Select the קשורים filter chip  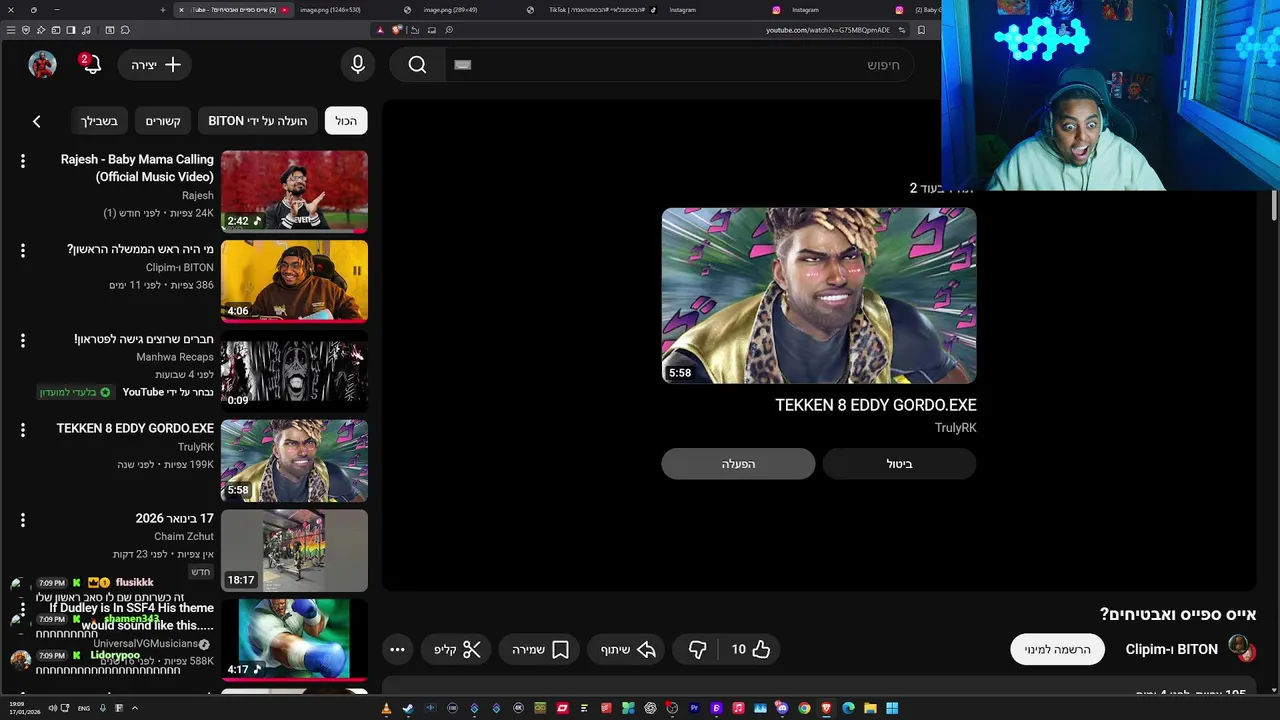pyautogui.click(x=163, y=121)
